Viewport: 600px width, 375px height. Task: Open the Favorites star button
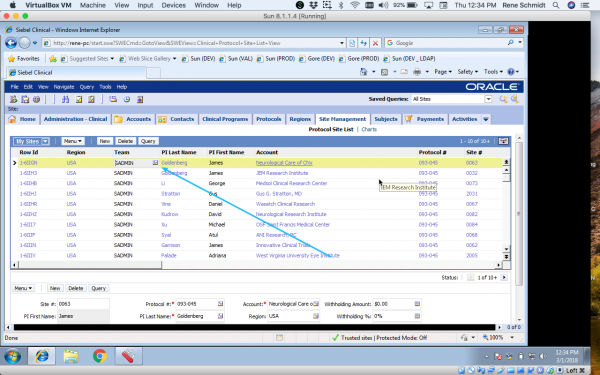click(24, 59)
